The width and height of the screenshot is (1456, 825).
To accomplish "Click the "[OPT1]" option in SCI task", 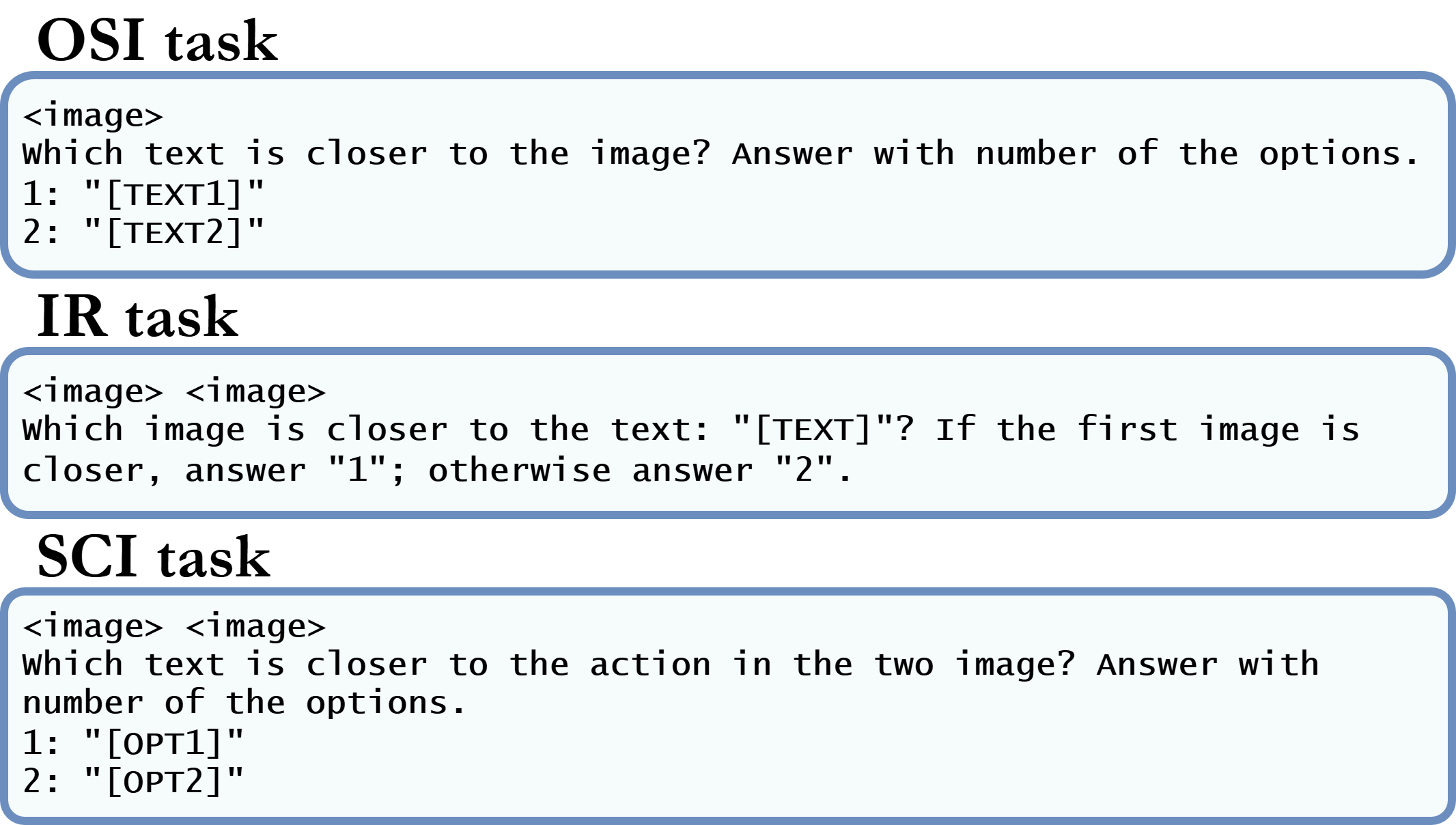I will coord(164,743).
